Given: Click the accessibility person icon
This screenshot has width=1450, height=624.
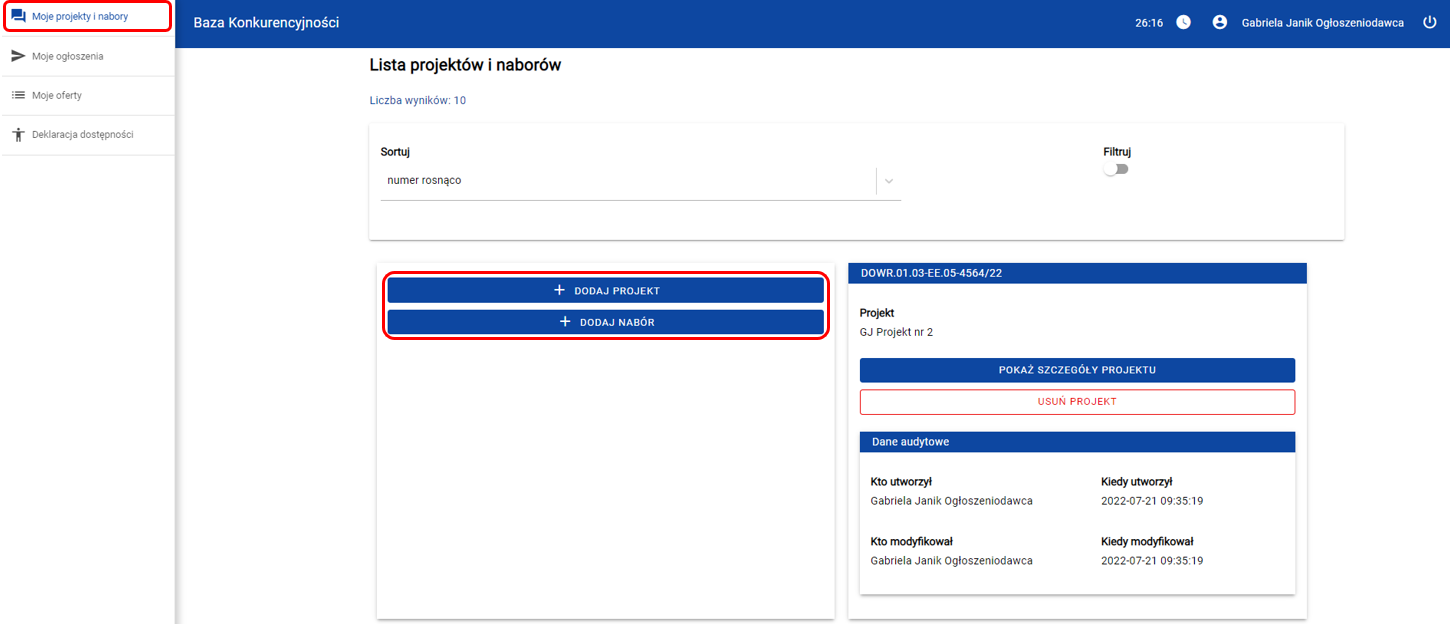Looking at the screenshot, I should (x=18, y=135).
